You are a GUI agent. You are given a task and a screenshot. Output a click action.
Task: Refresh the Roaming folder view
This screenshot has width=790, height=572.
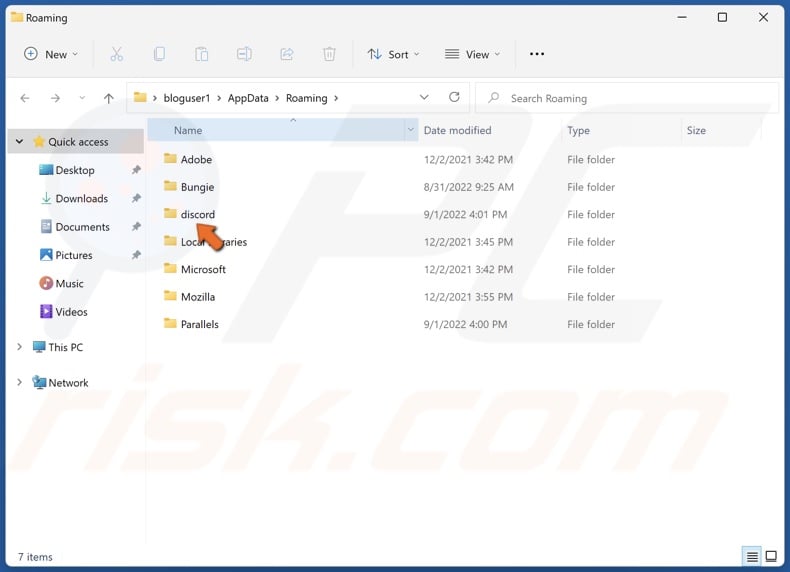click(454, 97)
